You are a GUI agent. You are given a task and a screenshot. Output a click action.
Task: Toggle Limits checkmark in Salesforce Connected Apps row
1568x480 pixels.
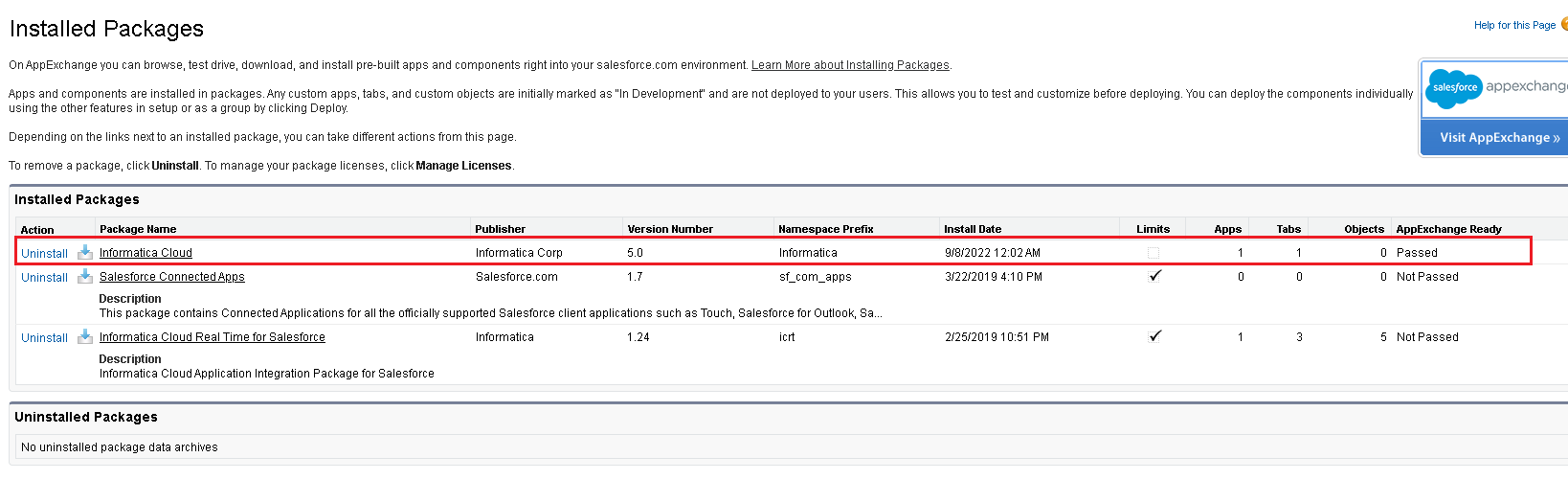pos(1154,276)
